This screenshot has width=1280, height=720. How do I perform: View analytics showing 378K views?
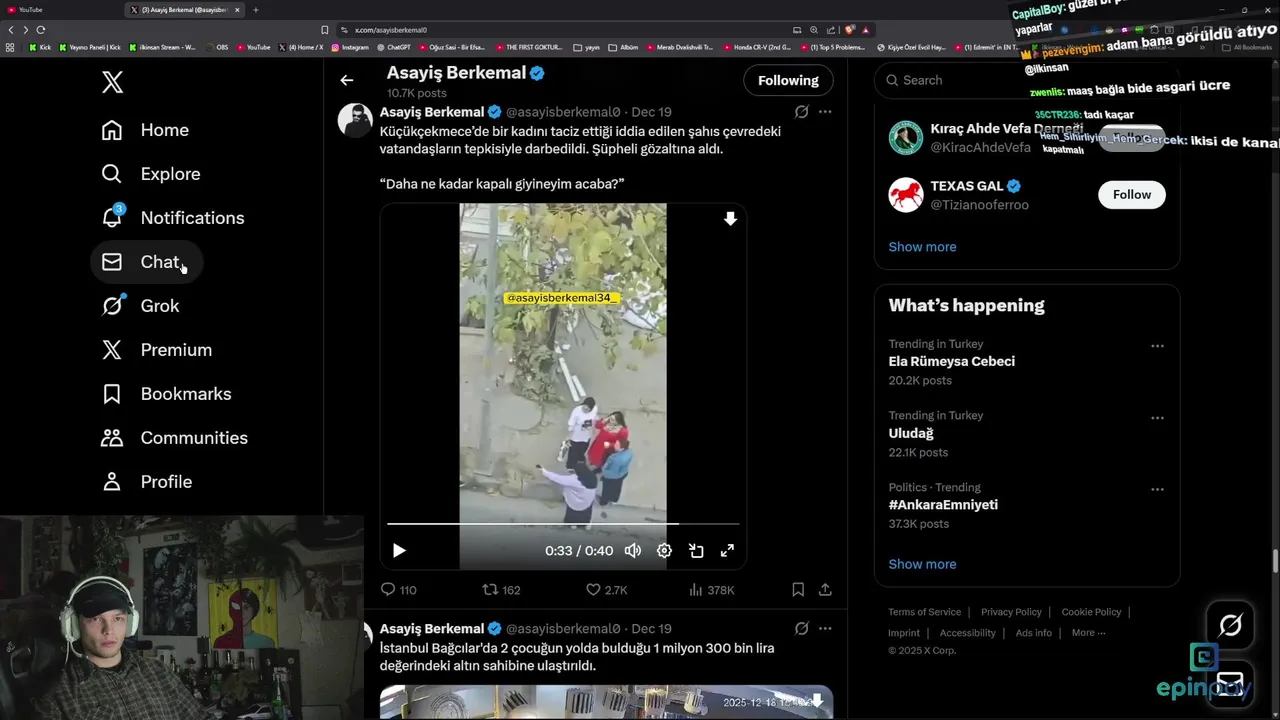[x=712, y=590]
